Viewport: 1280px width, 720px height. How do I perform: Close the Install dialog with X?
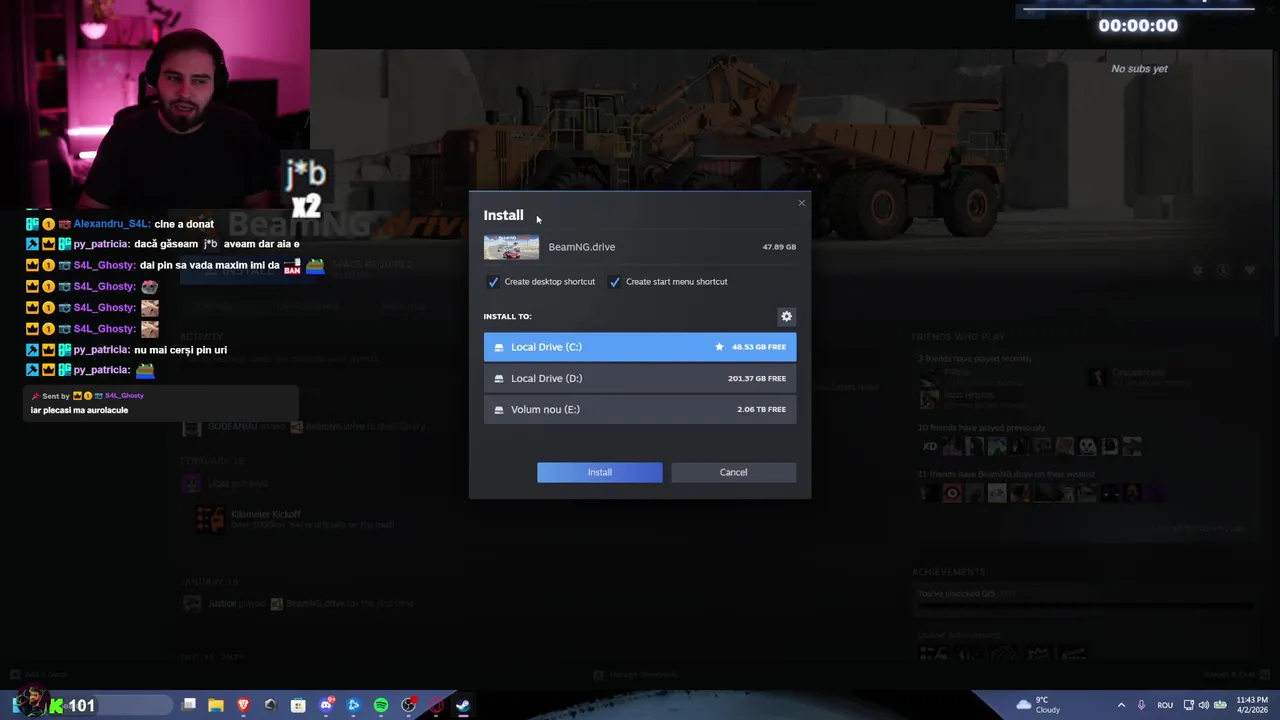801,203
